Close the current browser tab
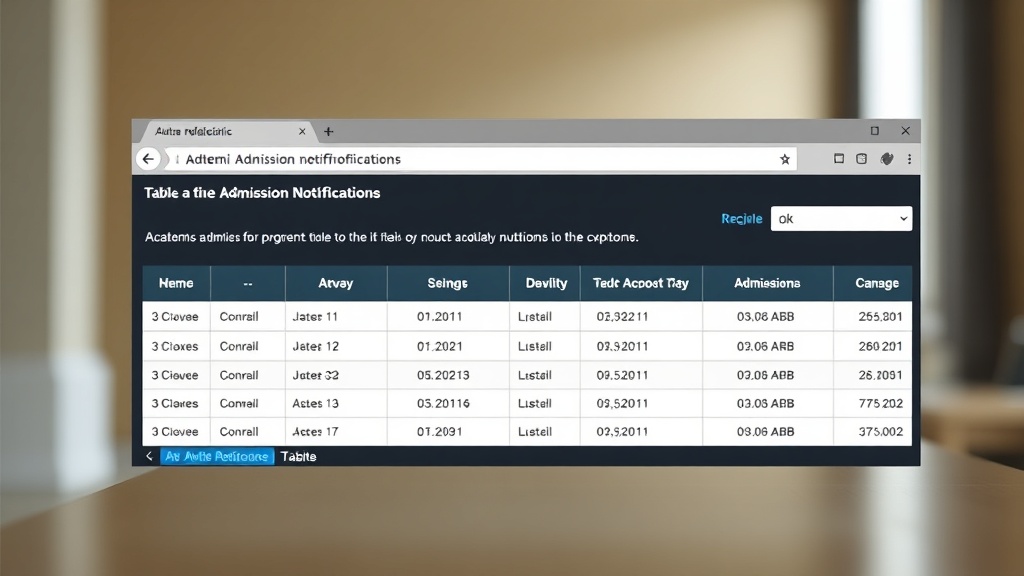Screen dimensions: 1024x576 (302, 131)
